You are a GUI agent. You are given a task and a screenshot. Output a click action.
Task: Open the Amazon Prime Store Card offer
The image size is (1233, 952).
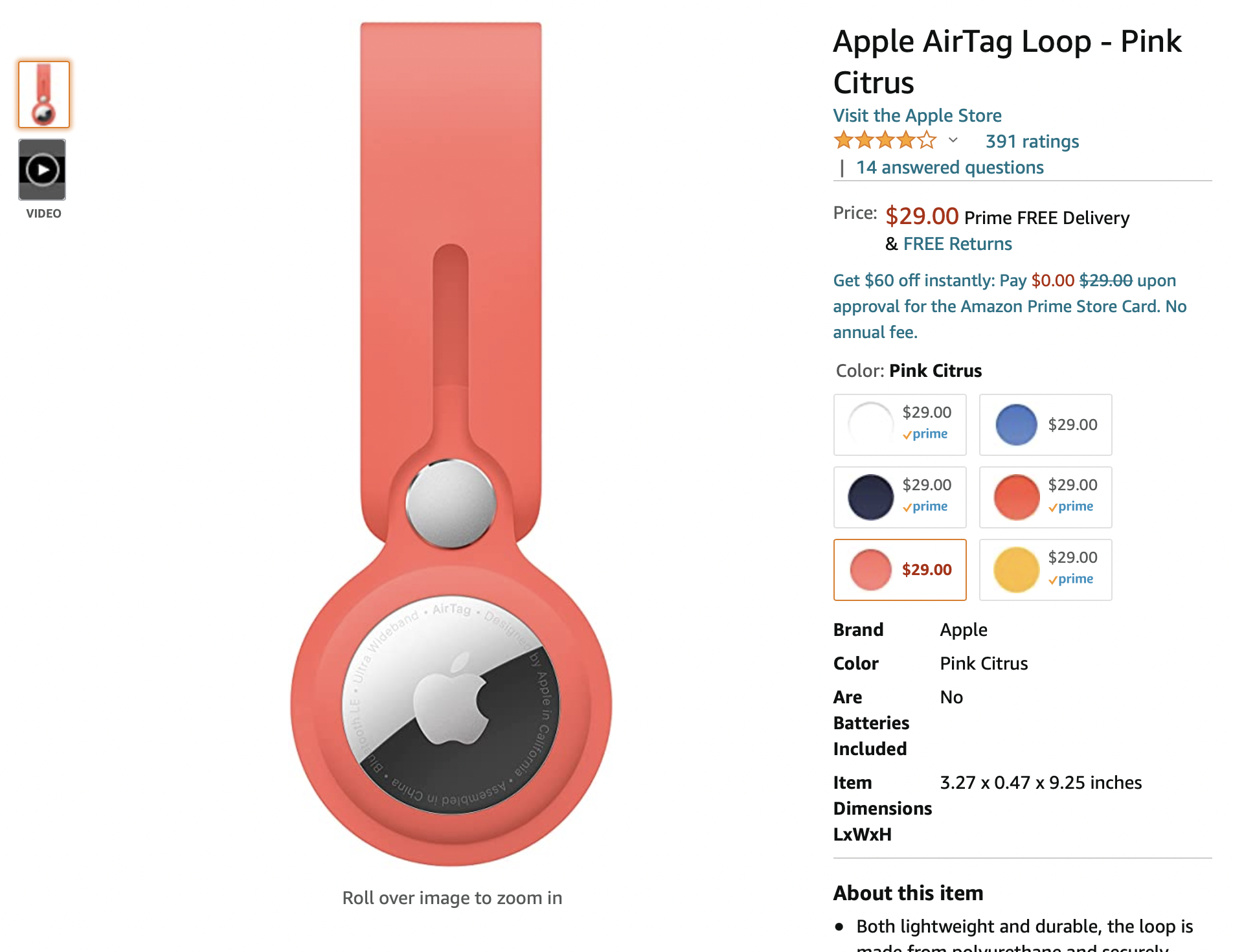[x=1009, y=306]
